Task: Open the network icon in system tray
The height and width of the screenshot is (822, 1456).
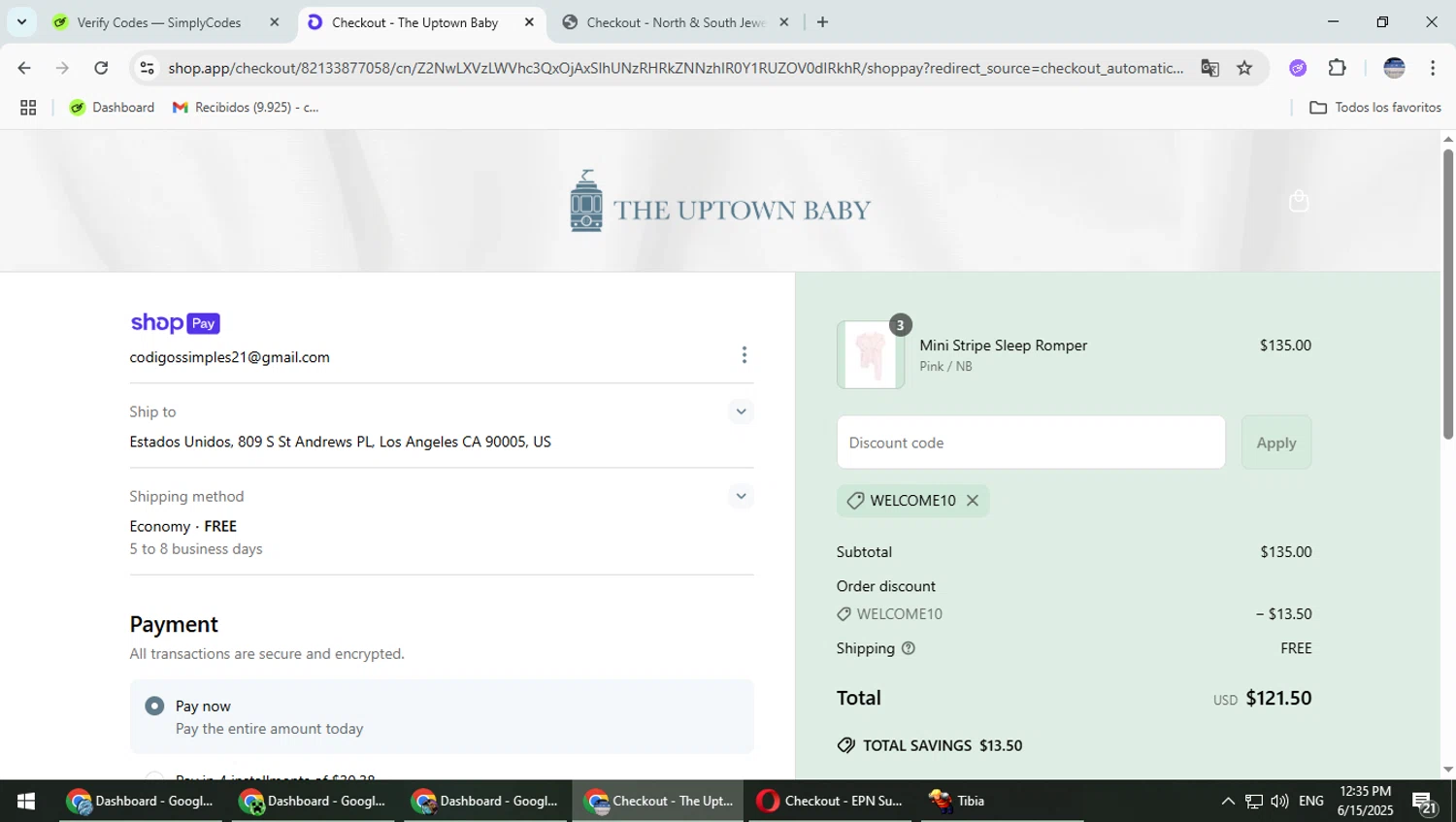Action: point(1254,801)
